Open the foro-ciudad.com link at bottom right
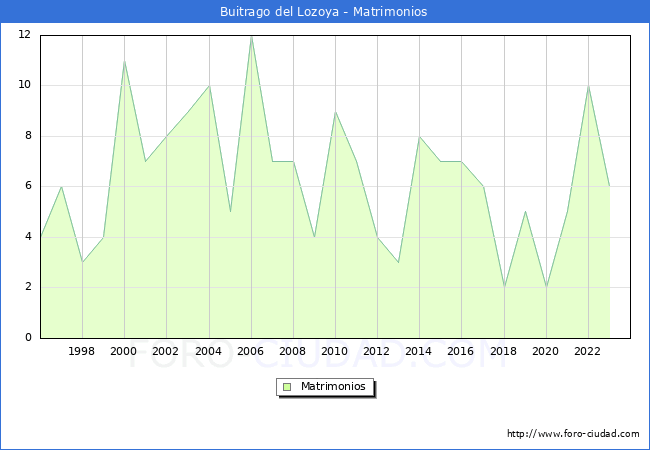 click(x=573, y=434)
